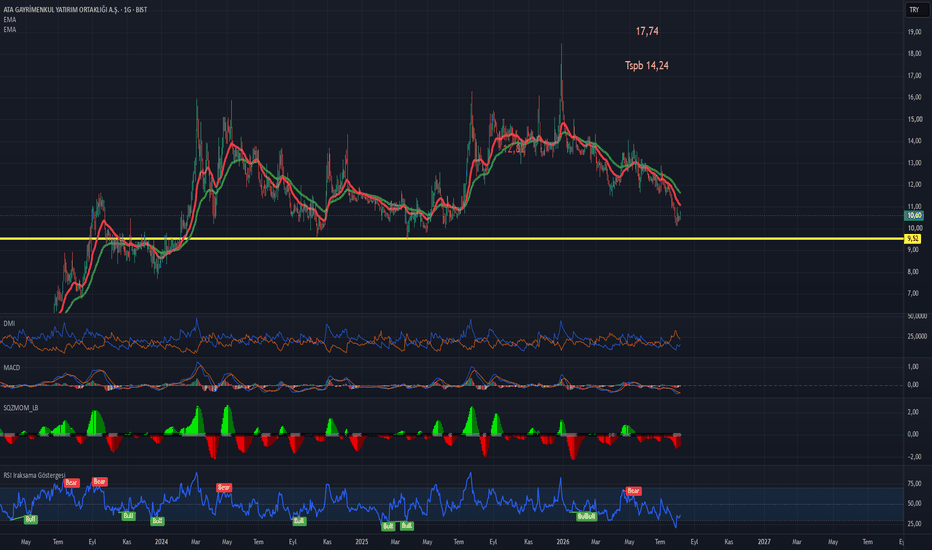Click the 75,00 RSI scale value

pos(914,483)
